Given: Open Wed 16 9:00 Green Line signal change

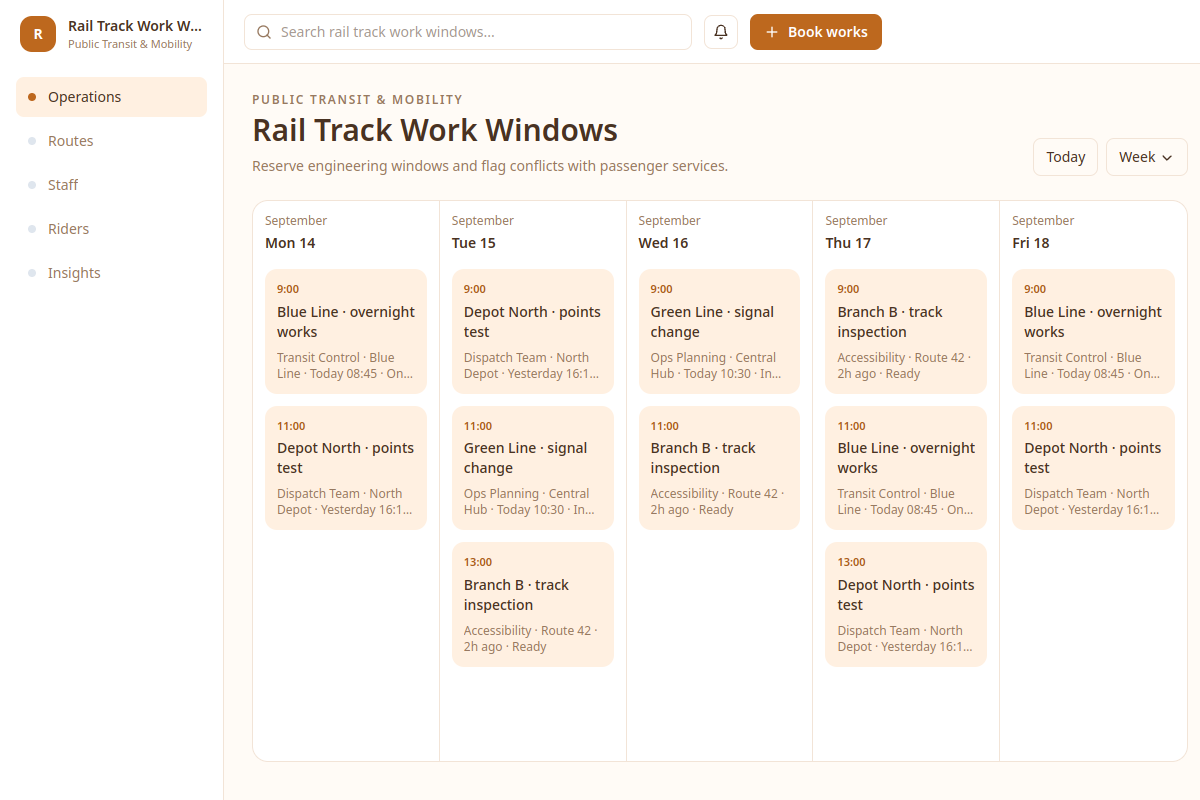Looking at the screenshot, I should click(719, 331).
